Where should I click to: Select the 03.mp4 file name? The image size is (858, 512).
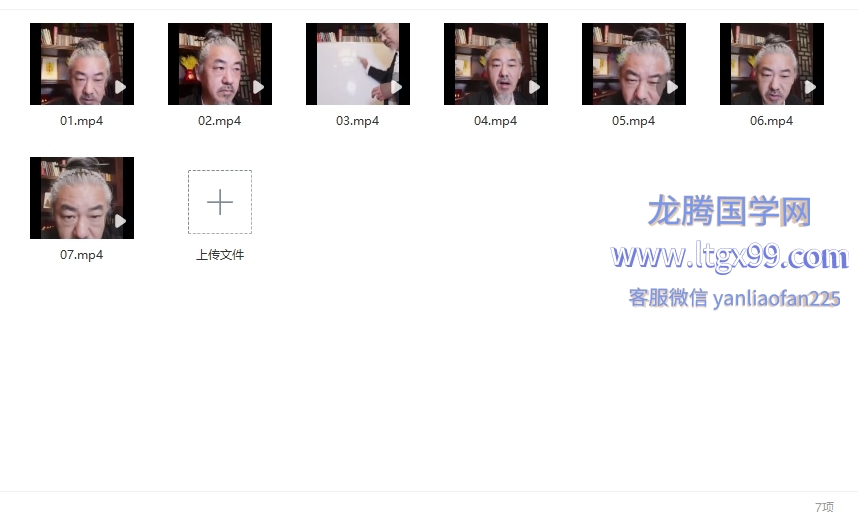pyautogui.click(x=357, y=121)
